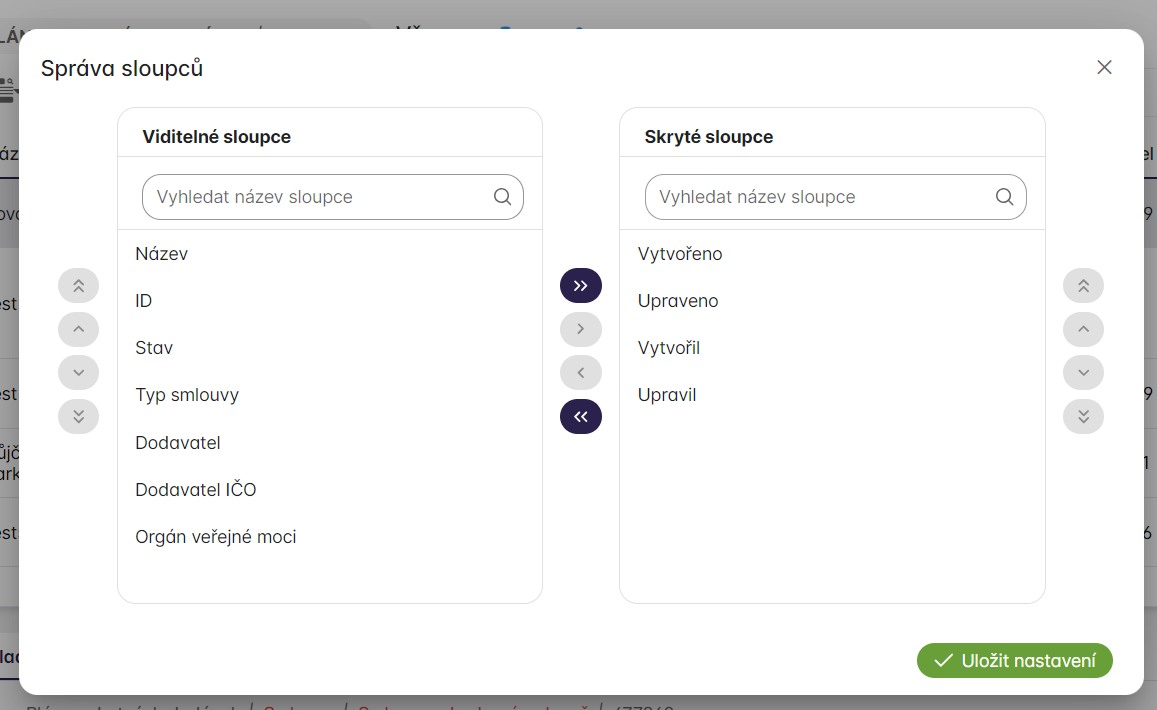Select the Typ smlouvy visible column

187,395
